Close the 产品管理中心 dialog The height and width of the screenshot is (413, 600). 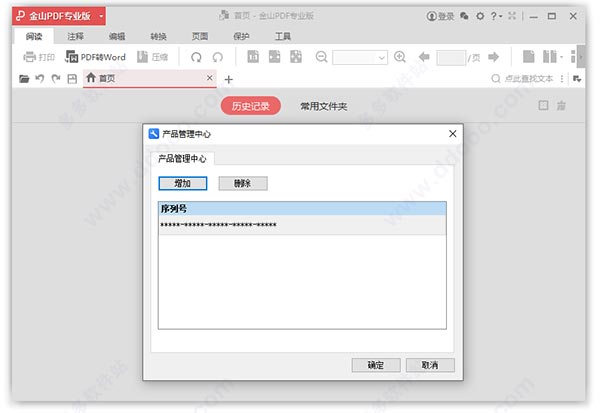click(453, 134)
